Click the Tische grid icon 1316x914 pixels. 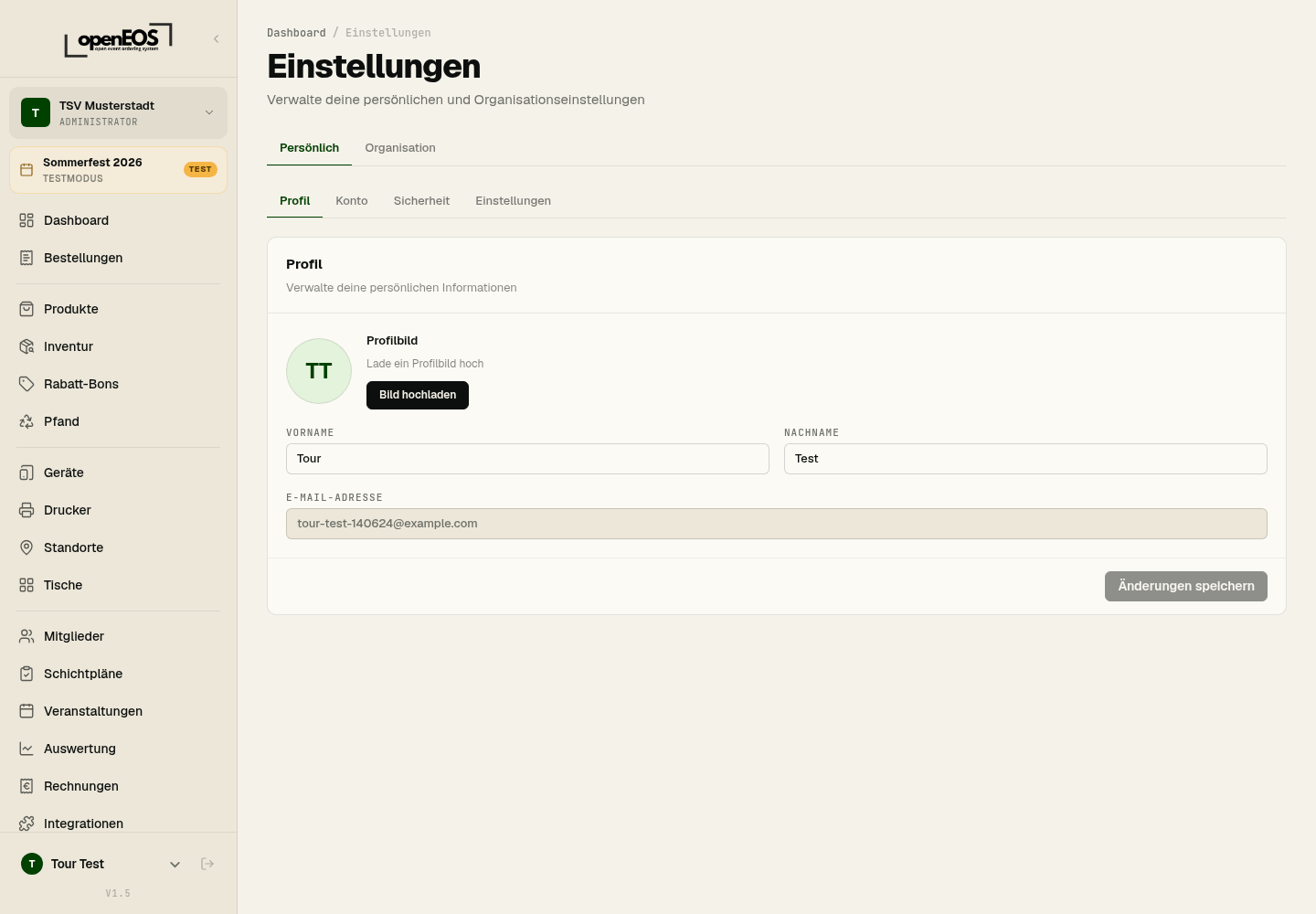(27, 585)
